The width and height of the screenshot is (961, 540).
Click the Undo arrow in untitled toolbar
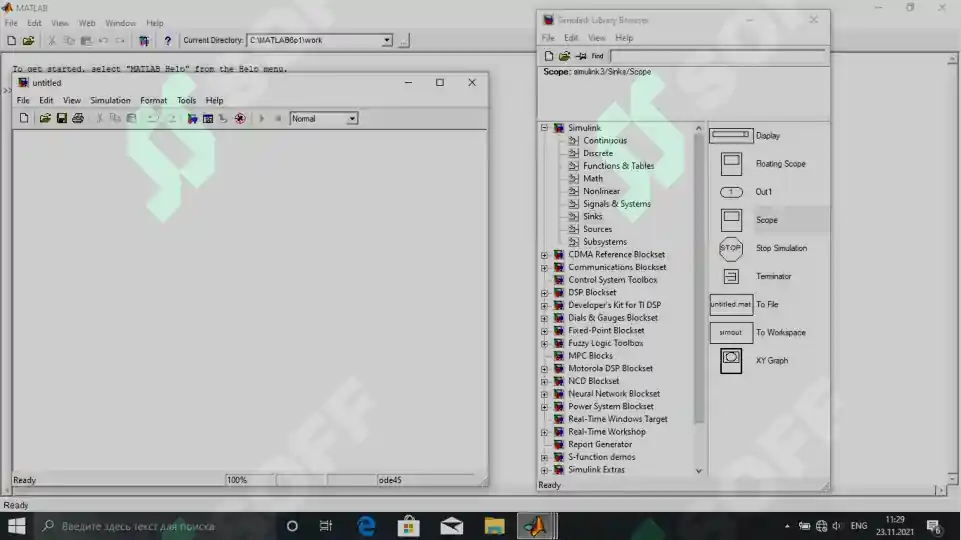(x=153, y=118)
